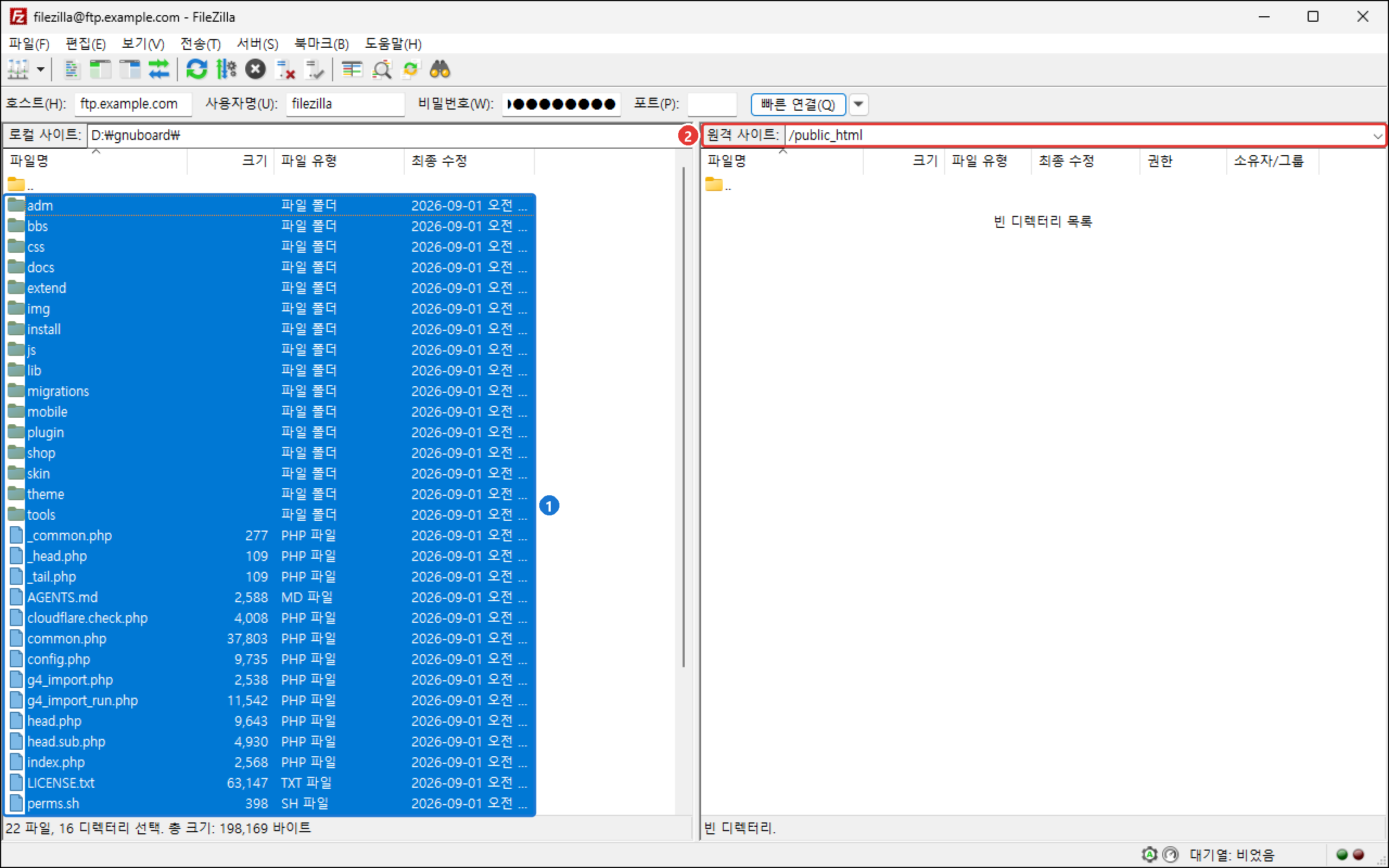Click the green activity indicator light
Image resolution: width=1389 pixels, height=868 pixels.
[1341, 855]
